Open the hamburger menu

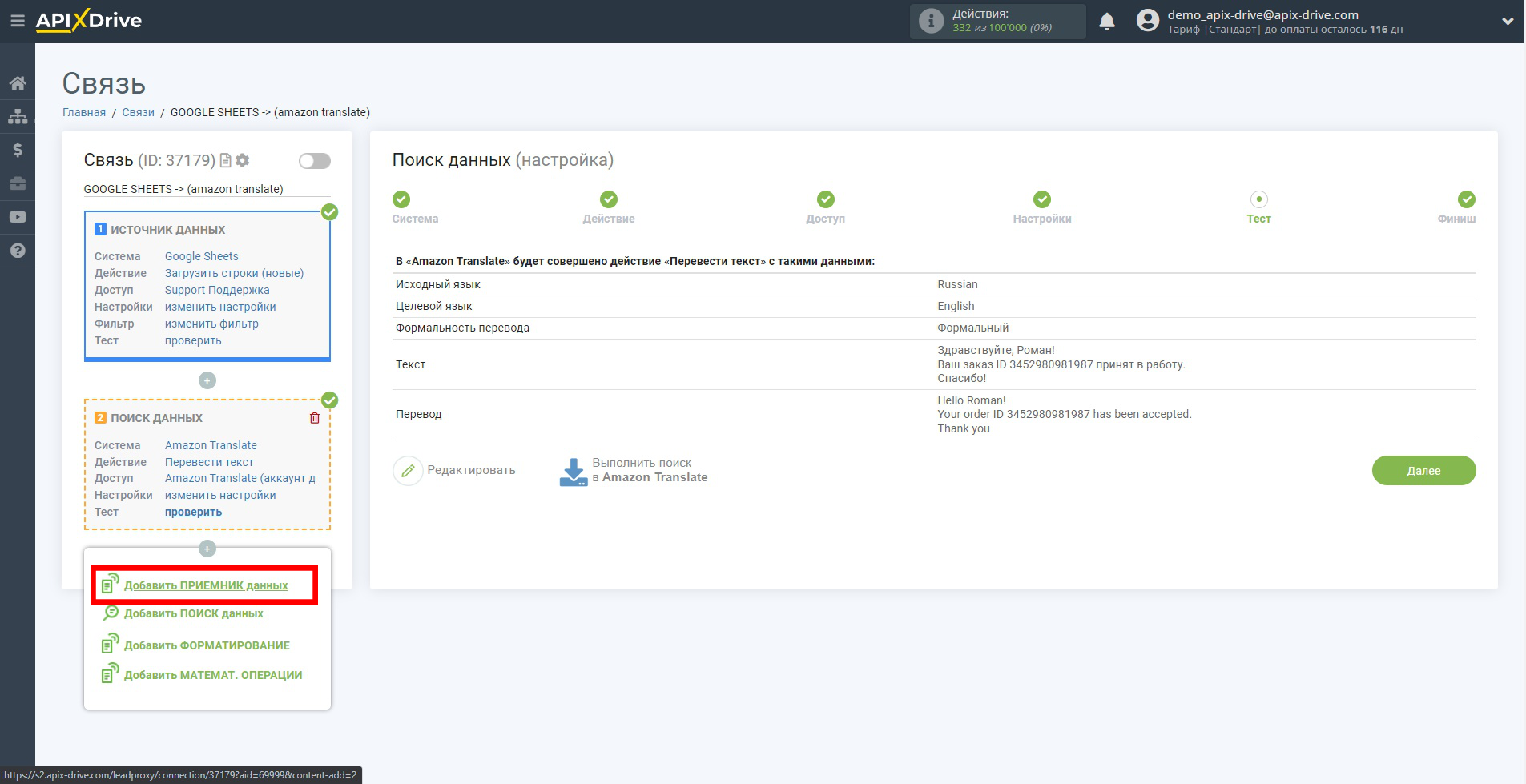tap(17, 21)
